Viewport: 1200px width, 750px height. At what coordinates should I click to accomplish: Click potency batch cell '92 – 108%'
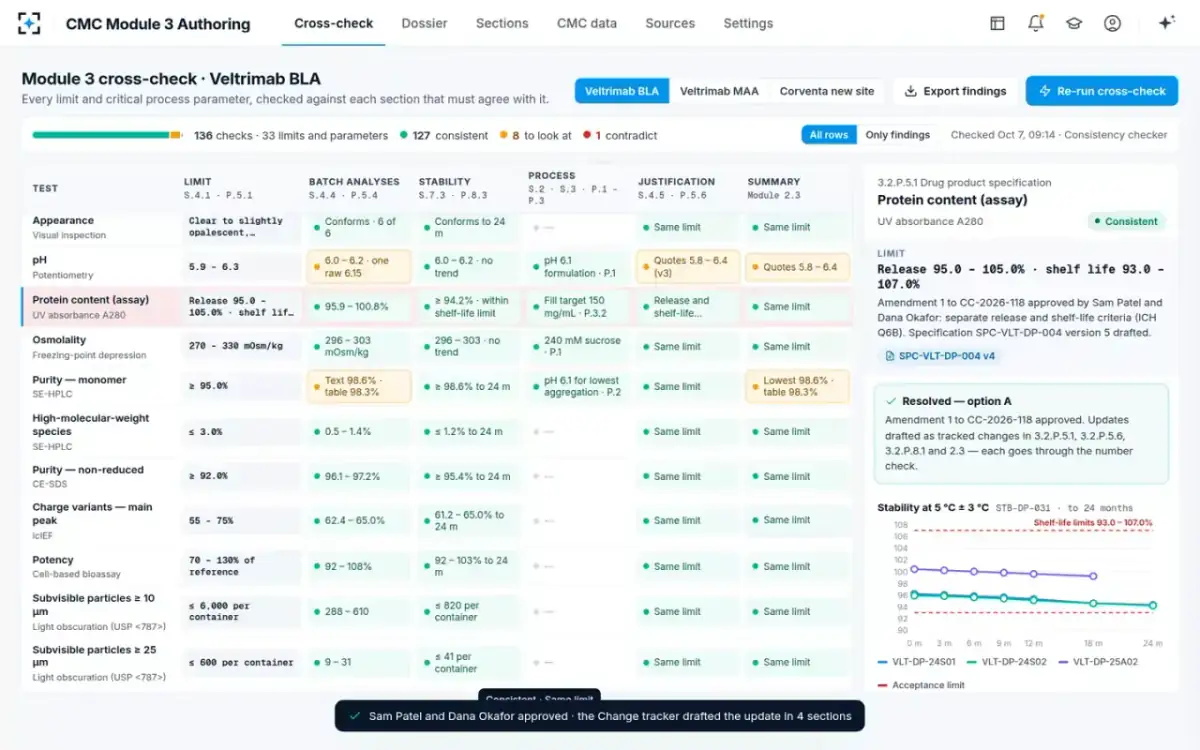tap(360, 566)
